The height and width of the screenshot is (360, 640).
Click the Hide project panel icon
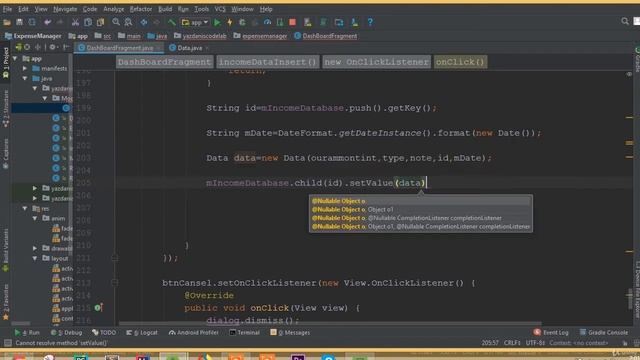[66, 47]
